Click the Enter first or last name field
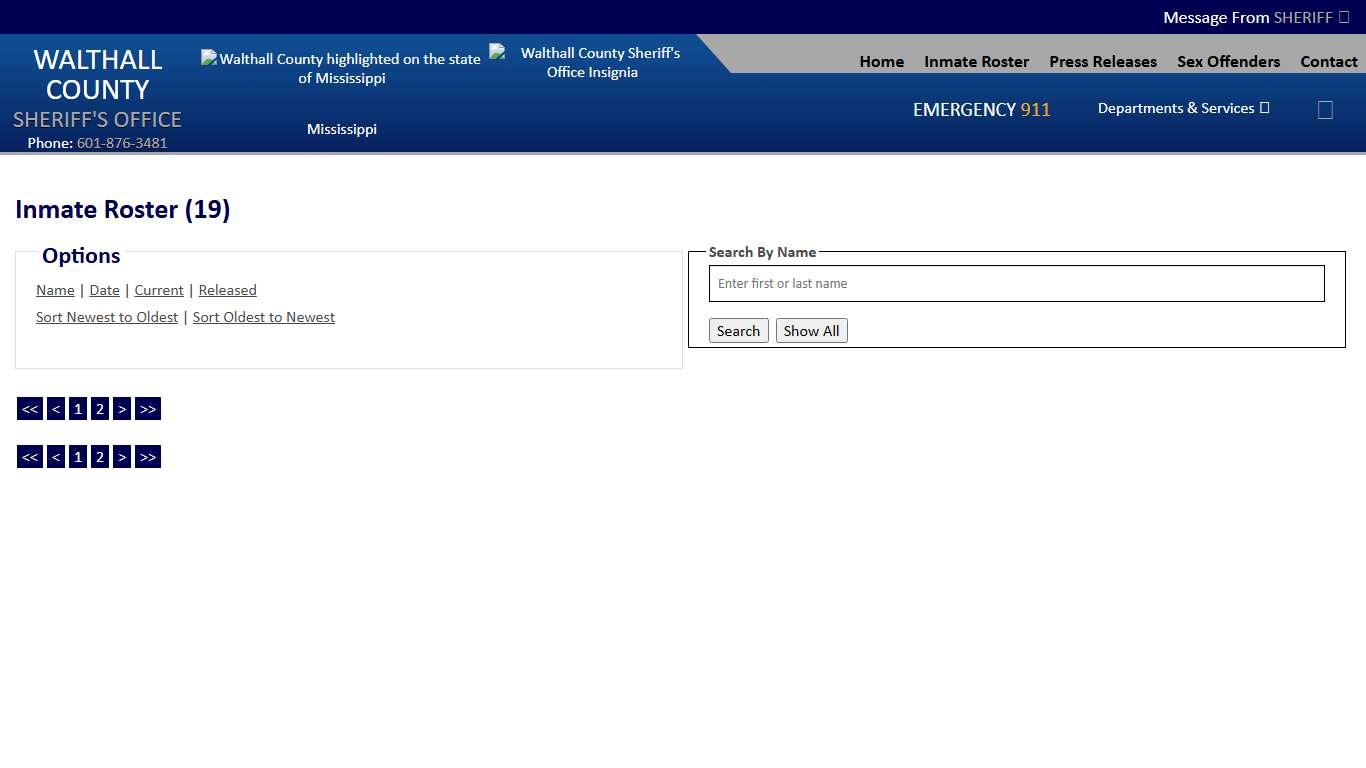Screen dimensions: 1366x768 (1016, 283)
